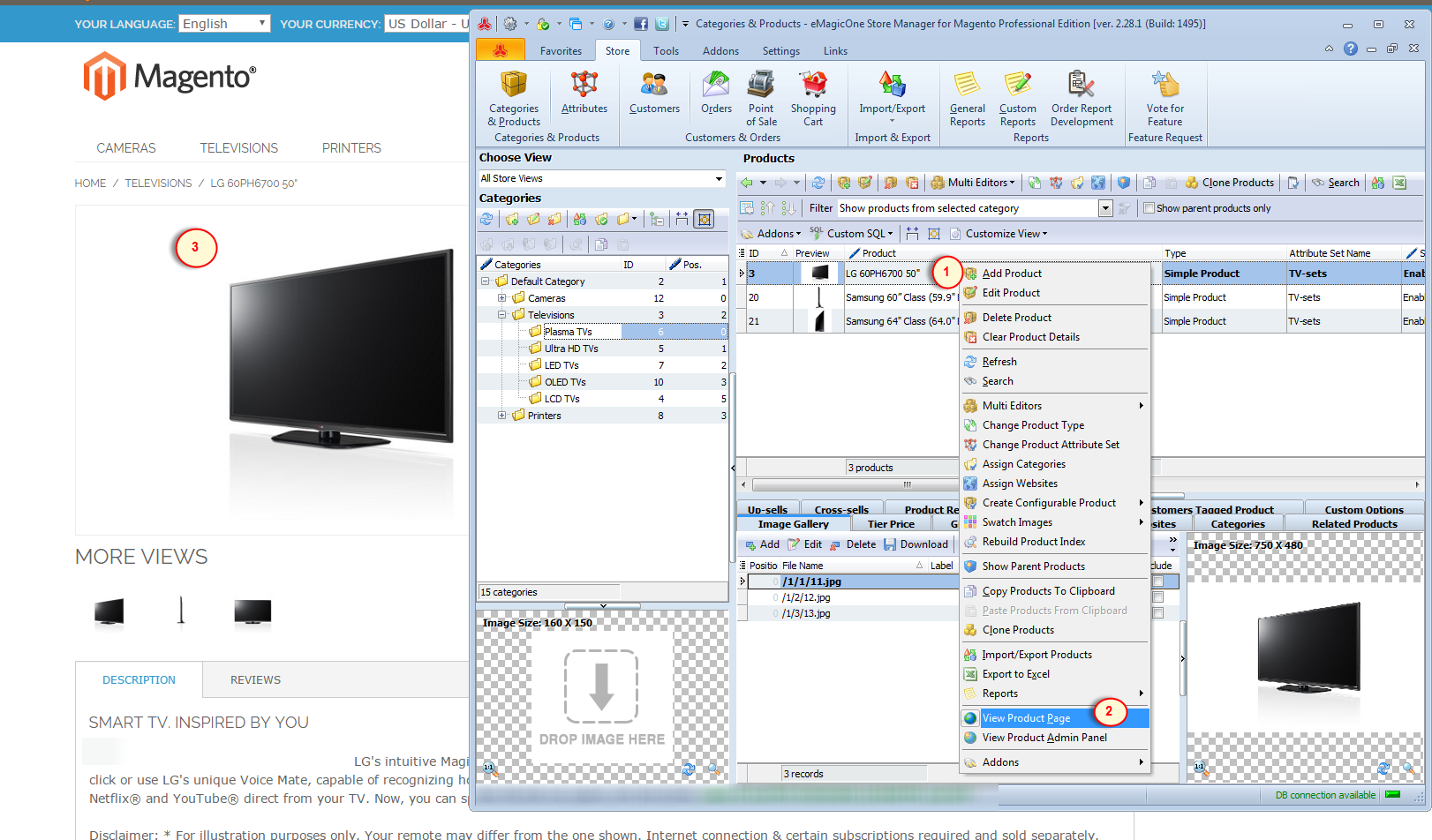Open Import/Export ribbon icon
Viewport: 1432px width, 840px height.
pyautogui.click(x=892, y=97)
